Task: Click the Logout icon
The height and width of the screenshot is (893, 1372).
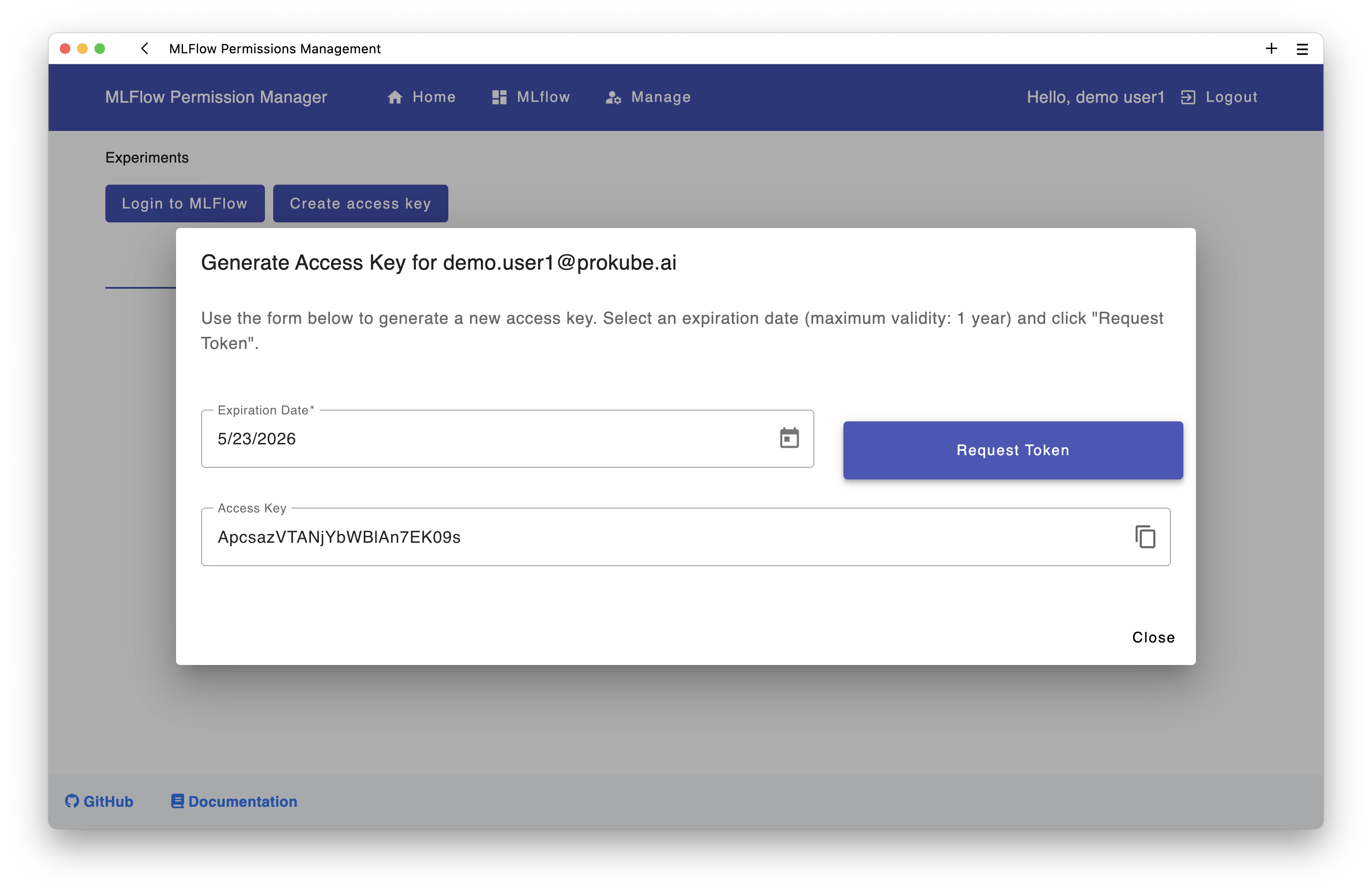Action: tap(1189, 97)
